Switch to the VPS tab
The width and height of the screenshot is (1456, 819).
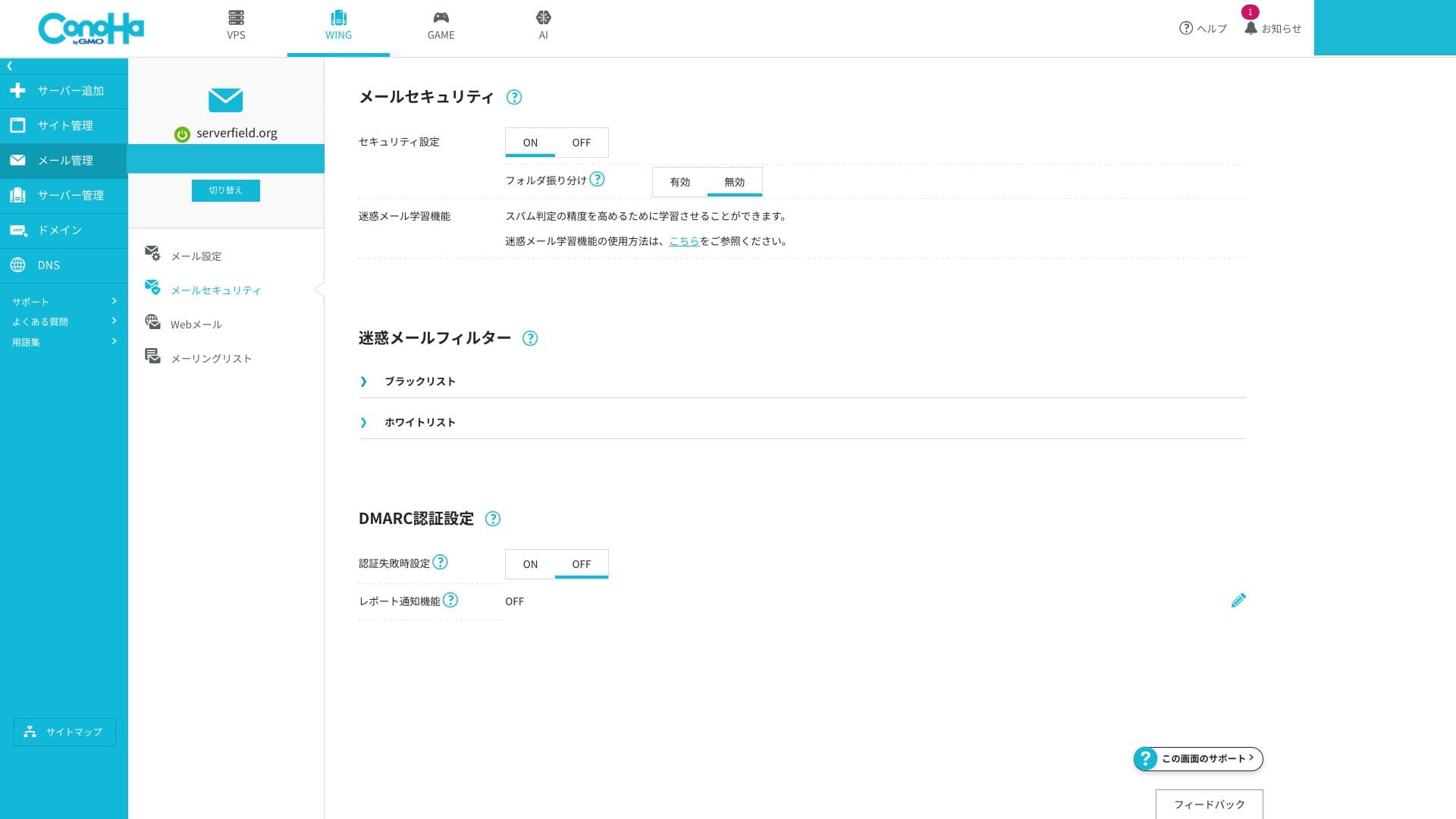(x=236, y=26)
